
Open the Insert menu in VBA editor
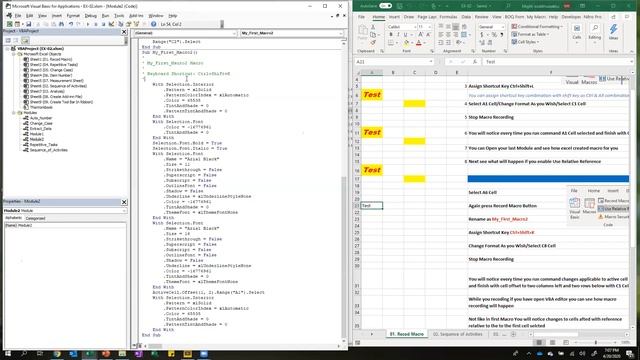(57, 16)
